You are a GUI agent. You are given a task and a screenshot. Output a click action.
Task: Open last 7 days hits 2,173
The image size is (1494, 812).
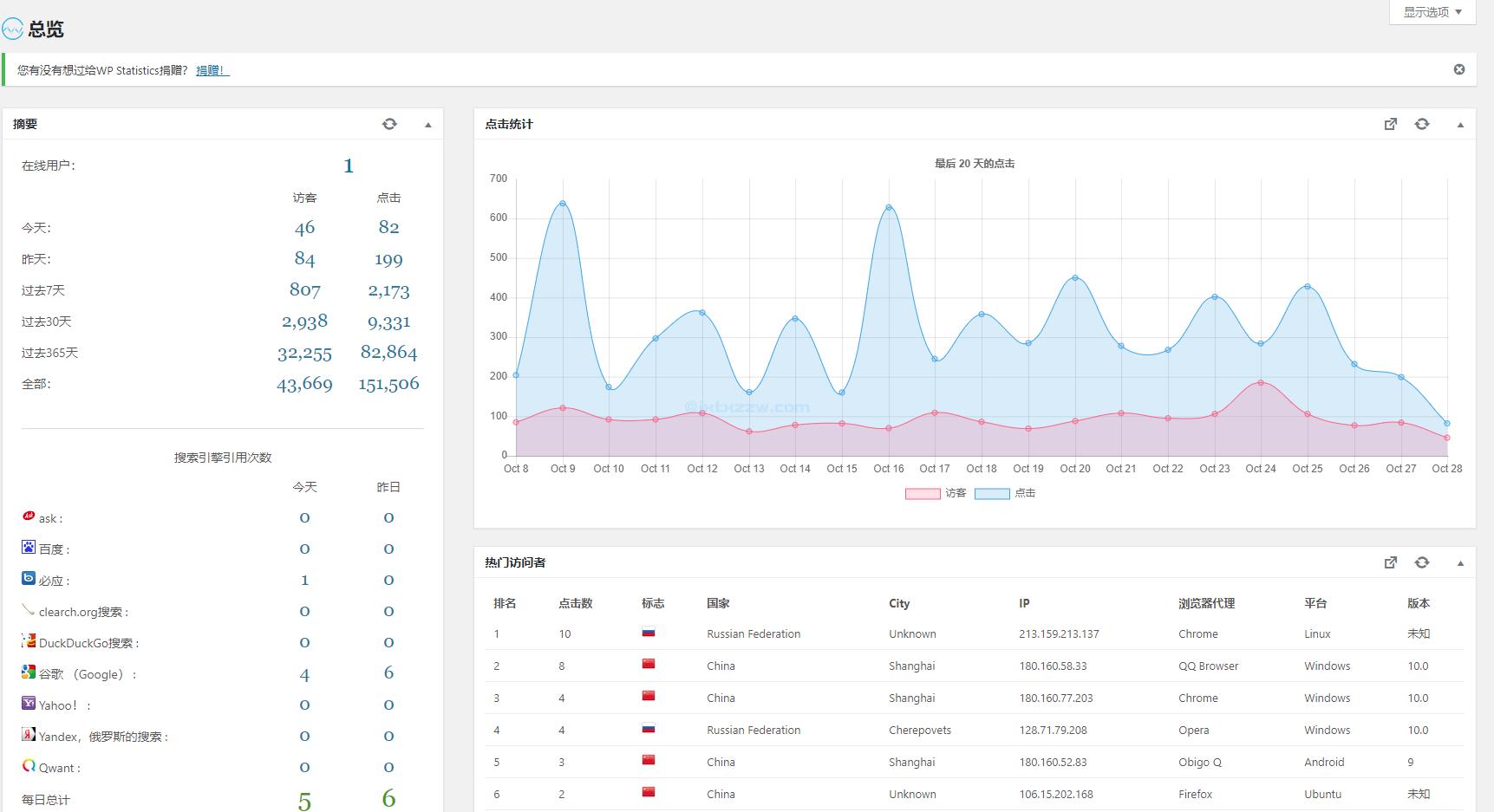388,290
